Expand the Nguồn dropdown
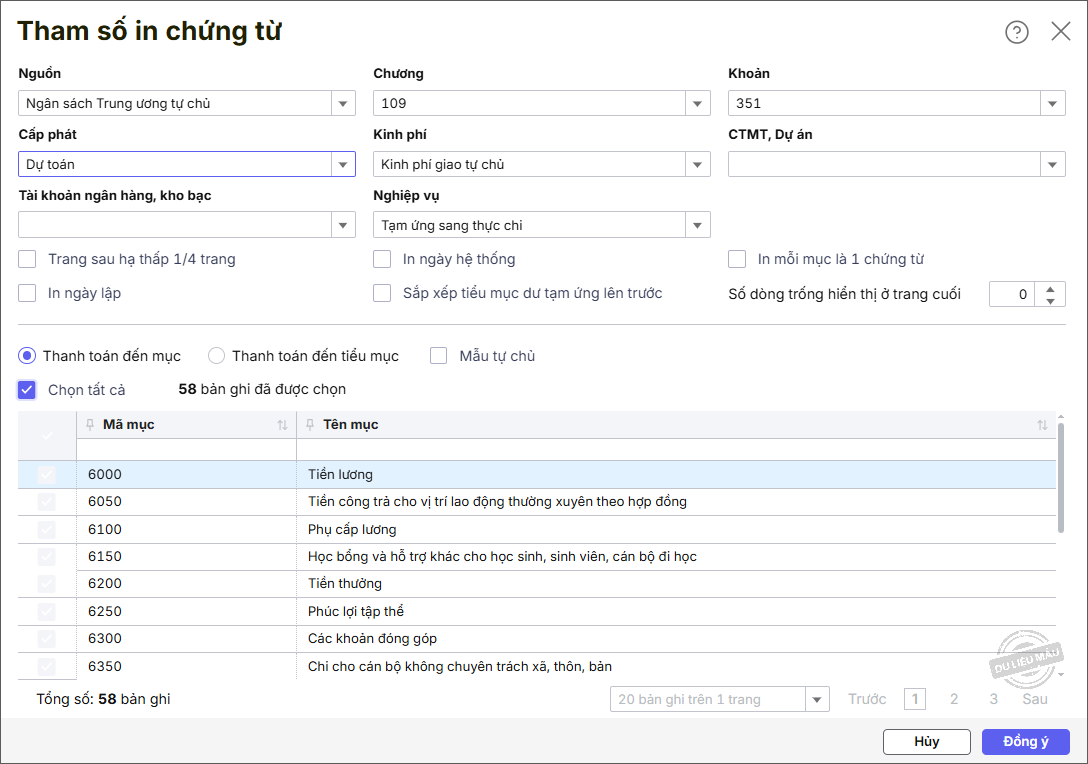The width and height of the screenshot is (1088, 764). click(343, 103)
